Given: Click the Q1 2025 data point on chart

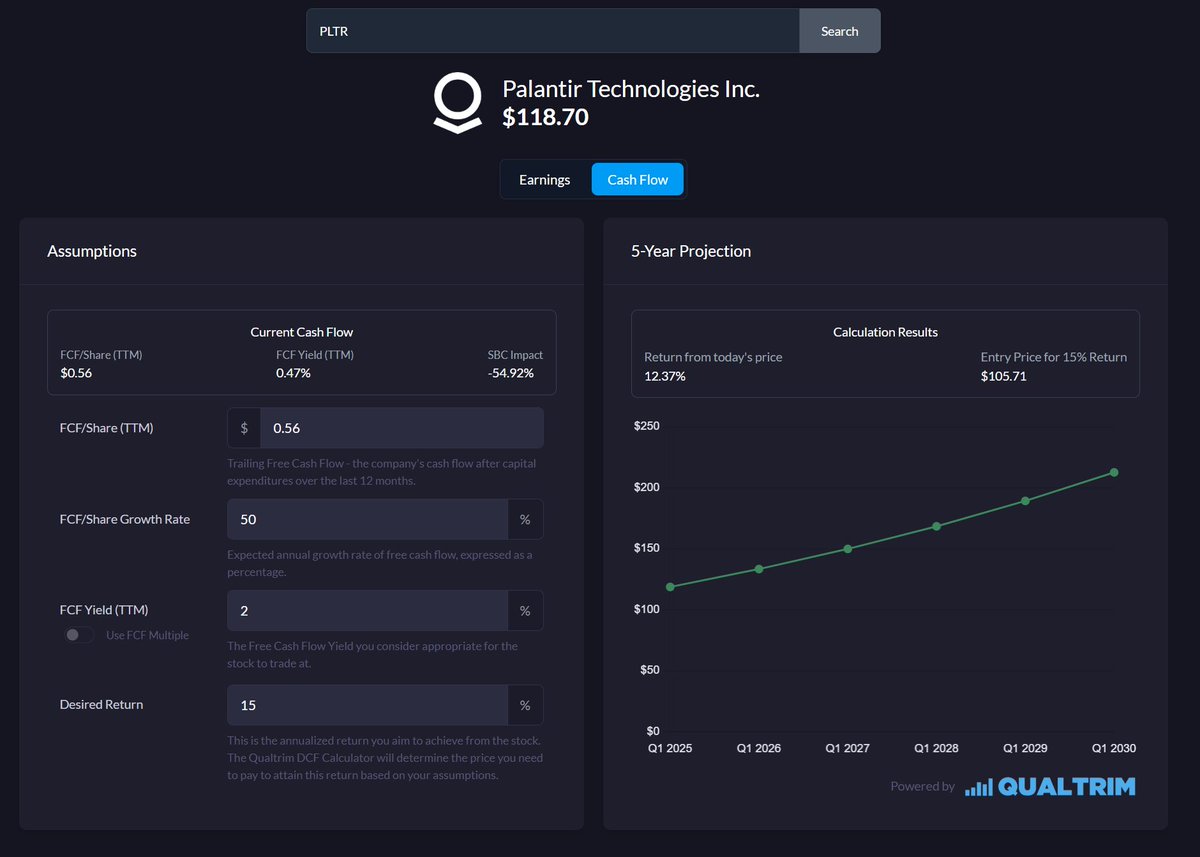Looking at the screenshot, I should (x=669, y=587).
